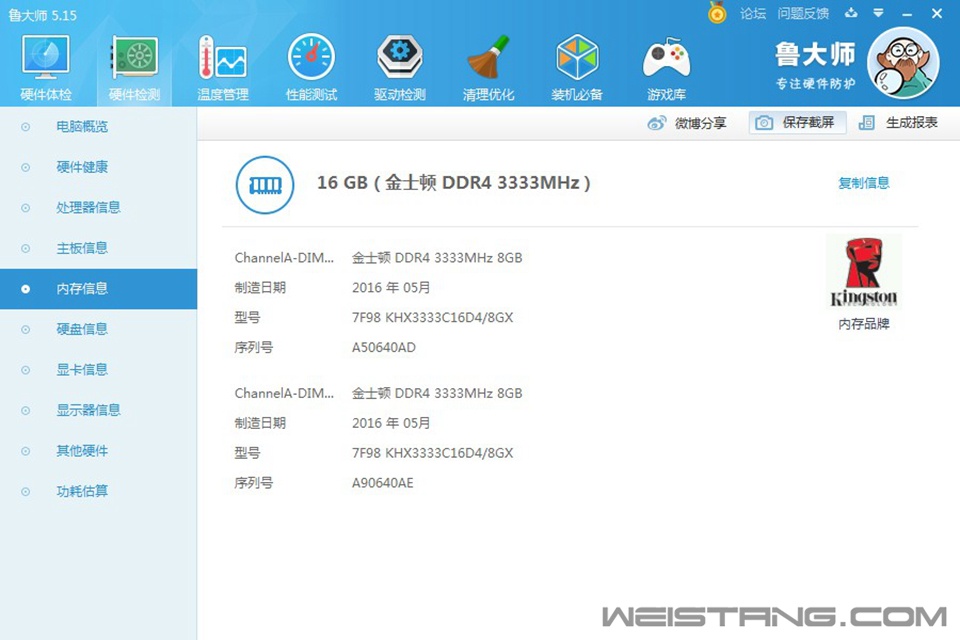Click the memory module circle icon
The width and height of the screenshot is (960, 640).
point(265,185)
